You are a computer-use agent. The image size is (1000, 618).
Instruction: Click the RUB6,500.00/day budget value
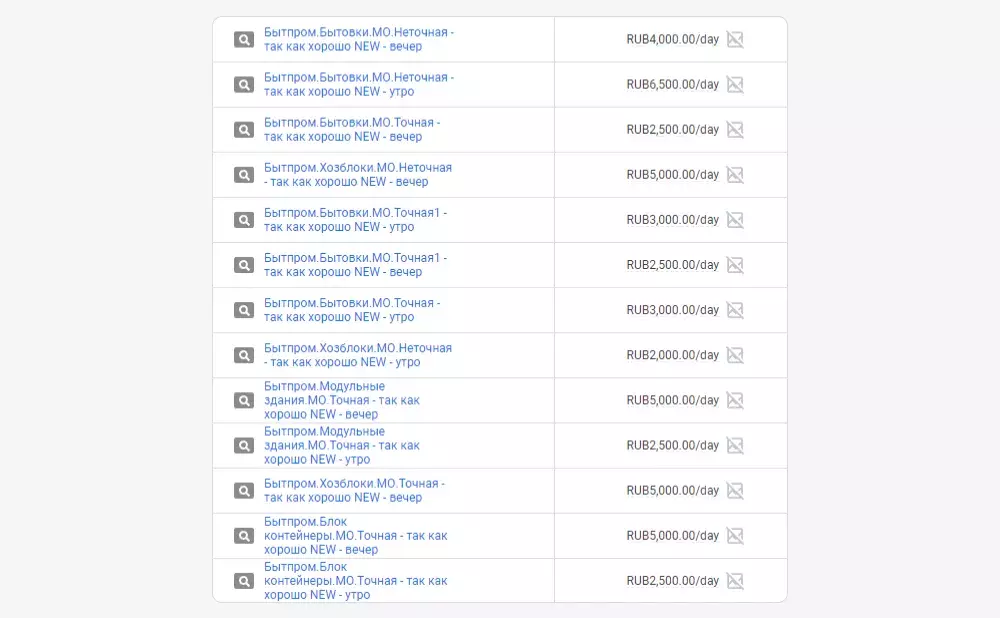[672, 85]
